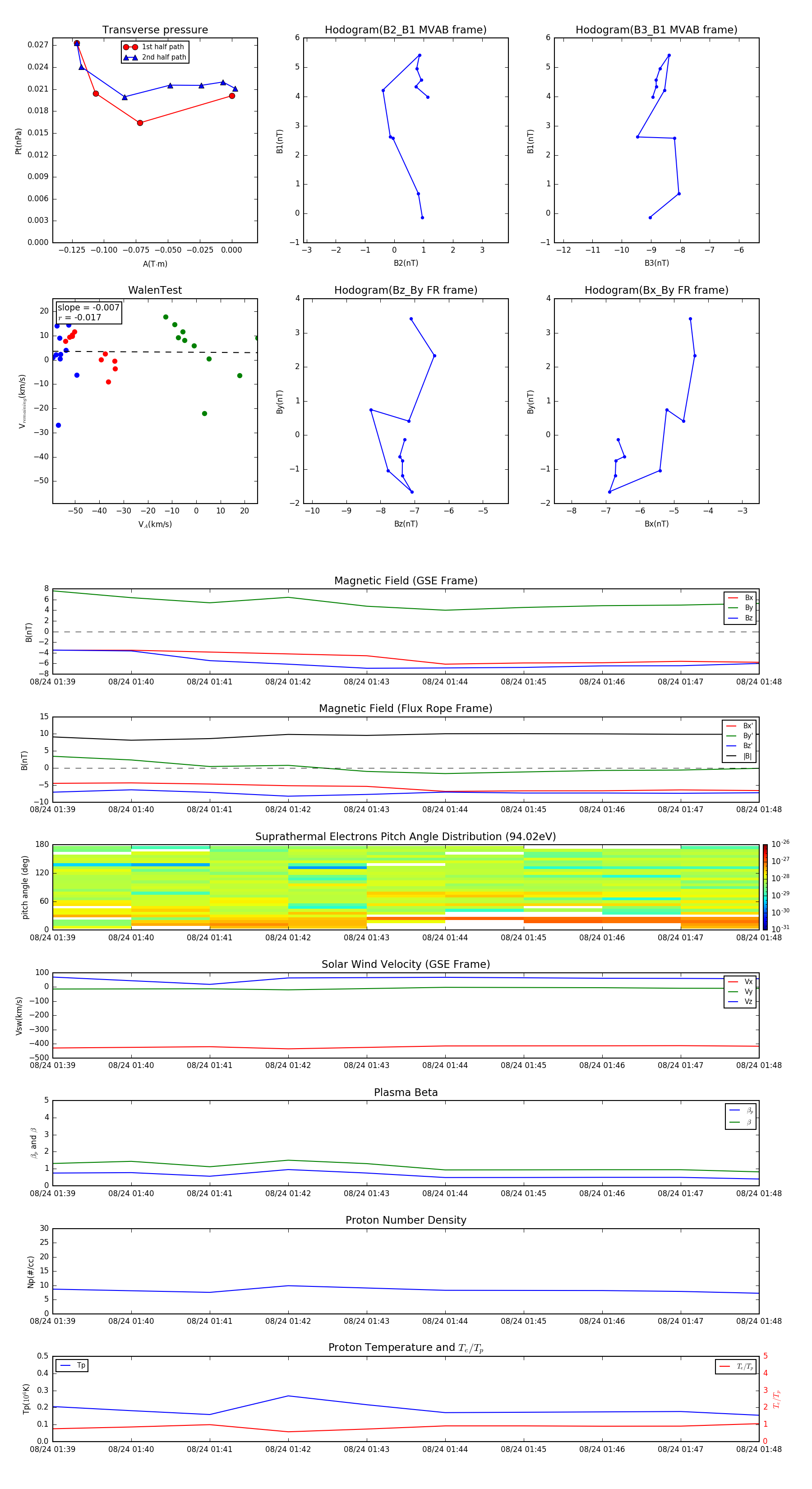
Task: Click the "WalenTest" plot title
Action: (155, 290)
